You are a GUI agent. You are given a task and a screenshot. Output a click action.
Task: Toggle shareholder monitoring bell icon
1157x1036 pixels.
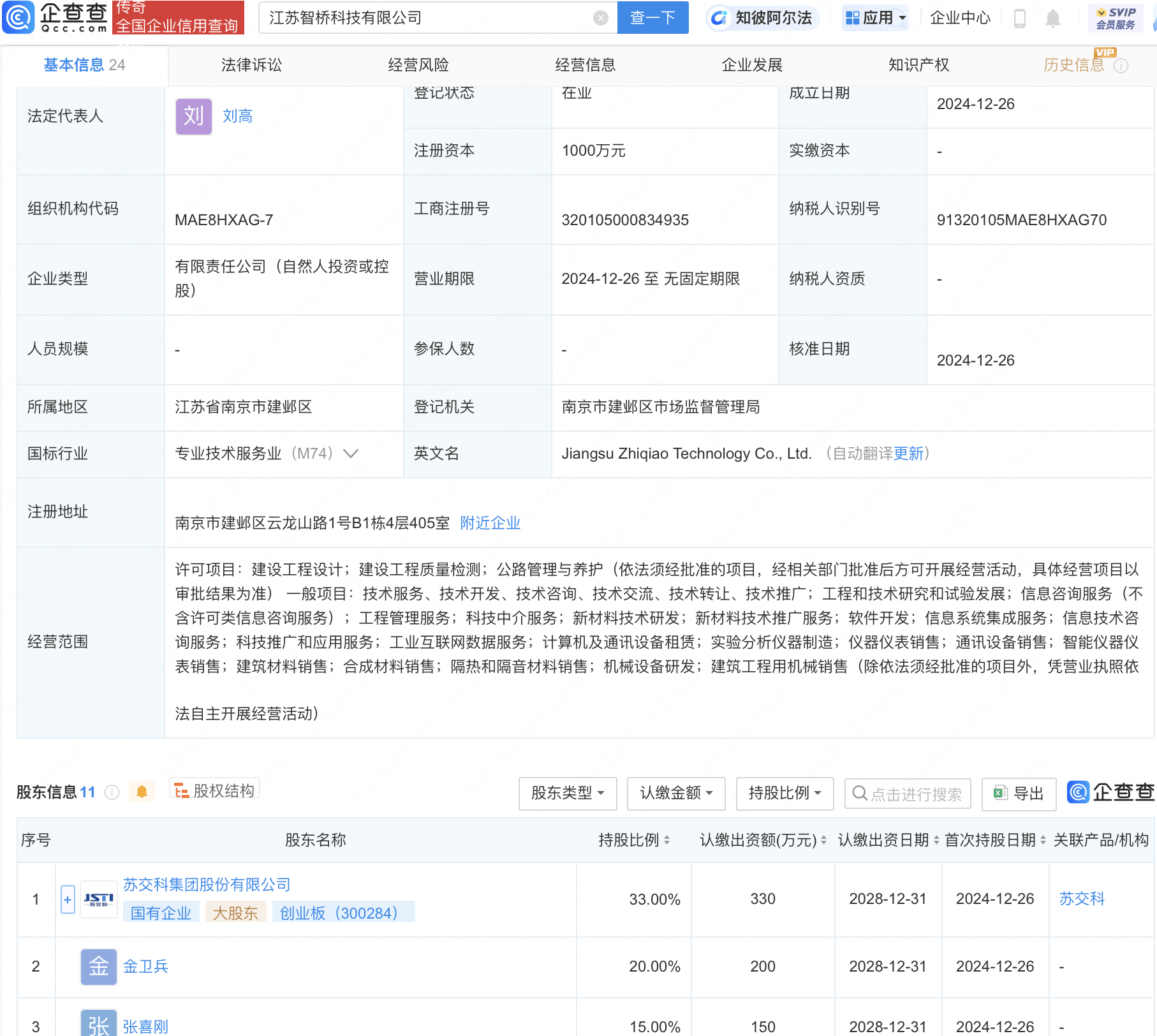[142, 792]
